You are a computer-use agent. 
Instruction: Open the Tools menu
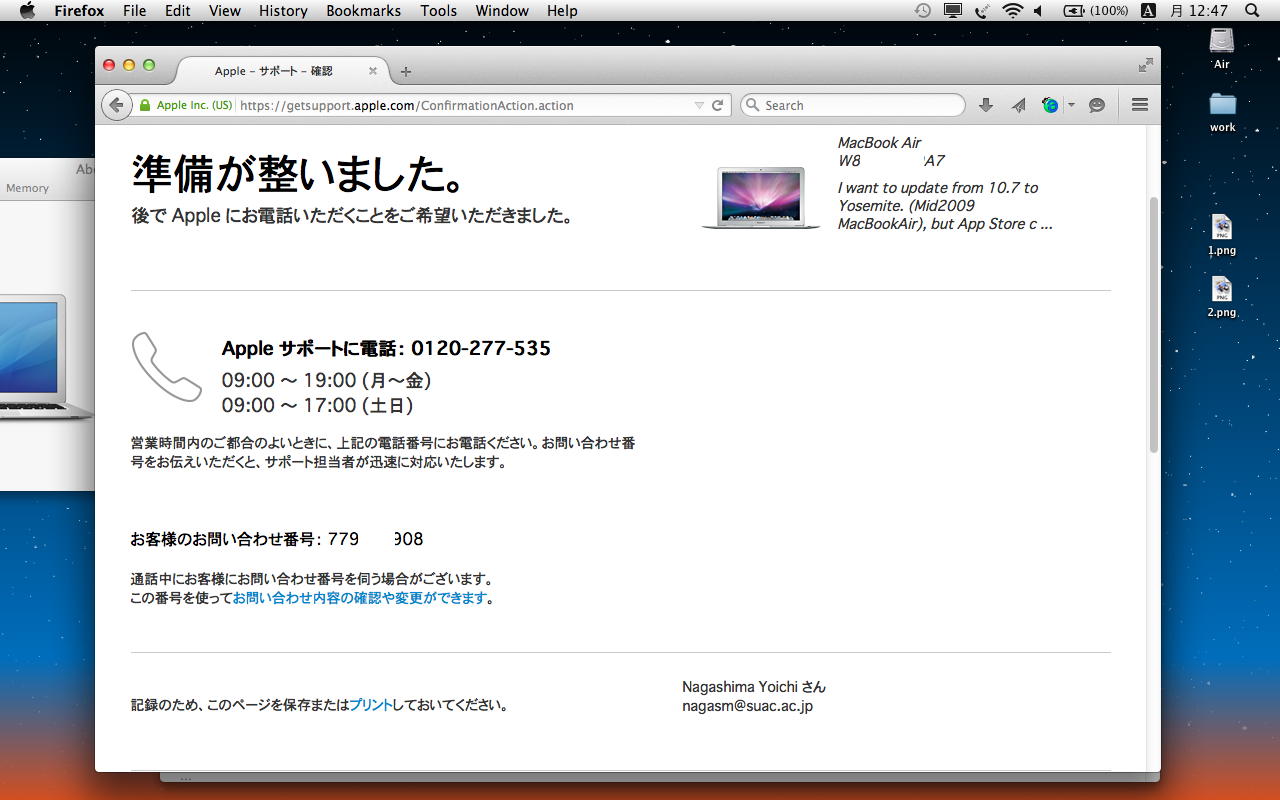pyautogui.click(x=438, y=11)
